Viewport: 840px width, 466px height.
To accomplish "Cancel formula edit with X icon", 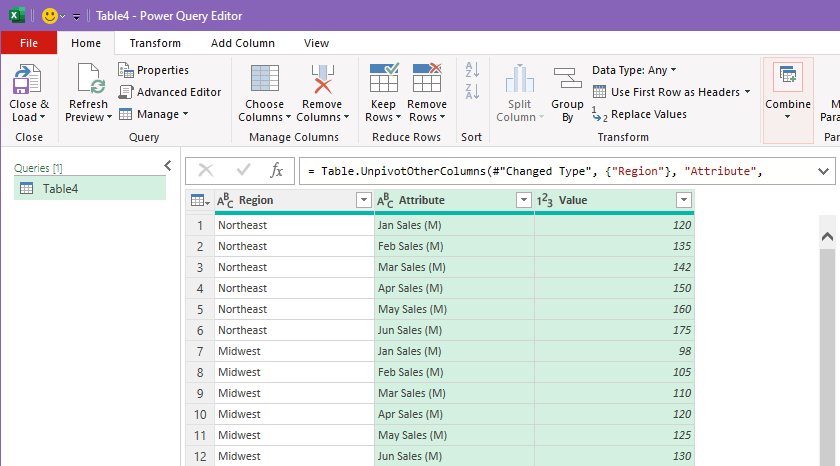I will pyautogui.click(x=206, y=171).
